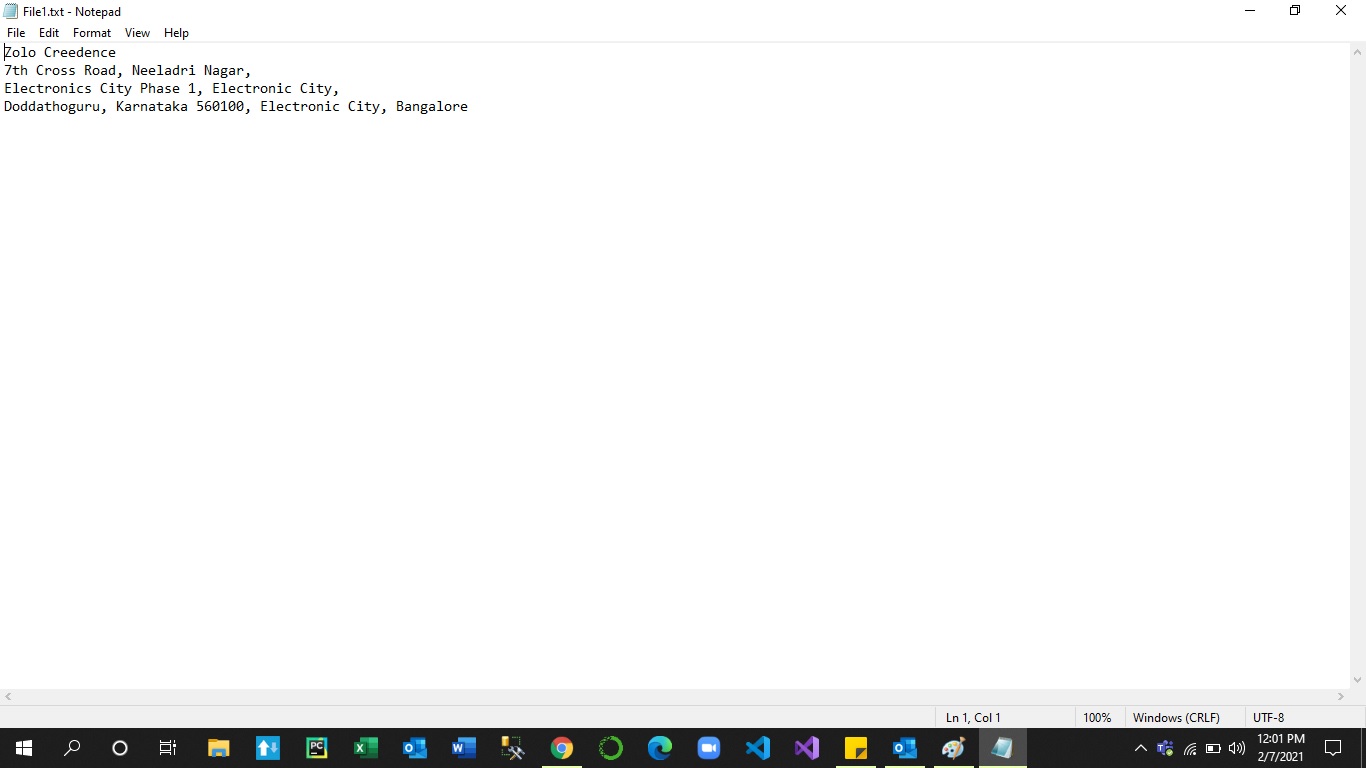Viewport: 1366px width, 768px height.
Task: Open Microsoft Edge from the taskbar
Action: click(x=659, y=748)
